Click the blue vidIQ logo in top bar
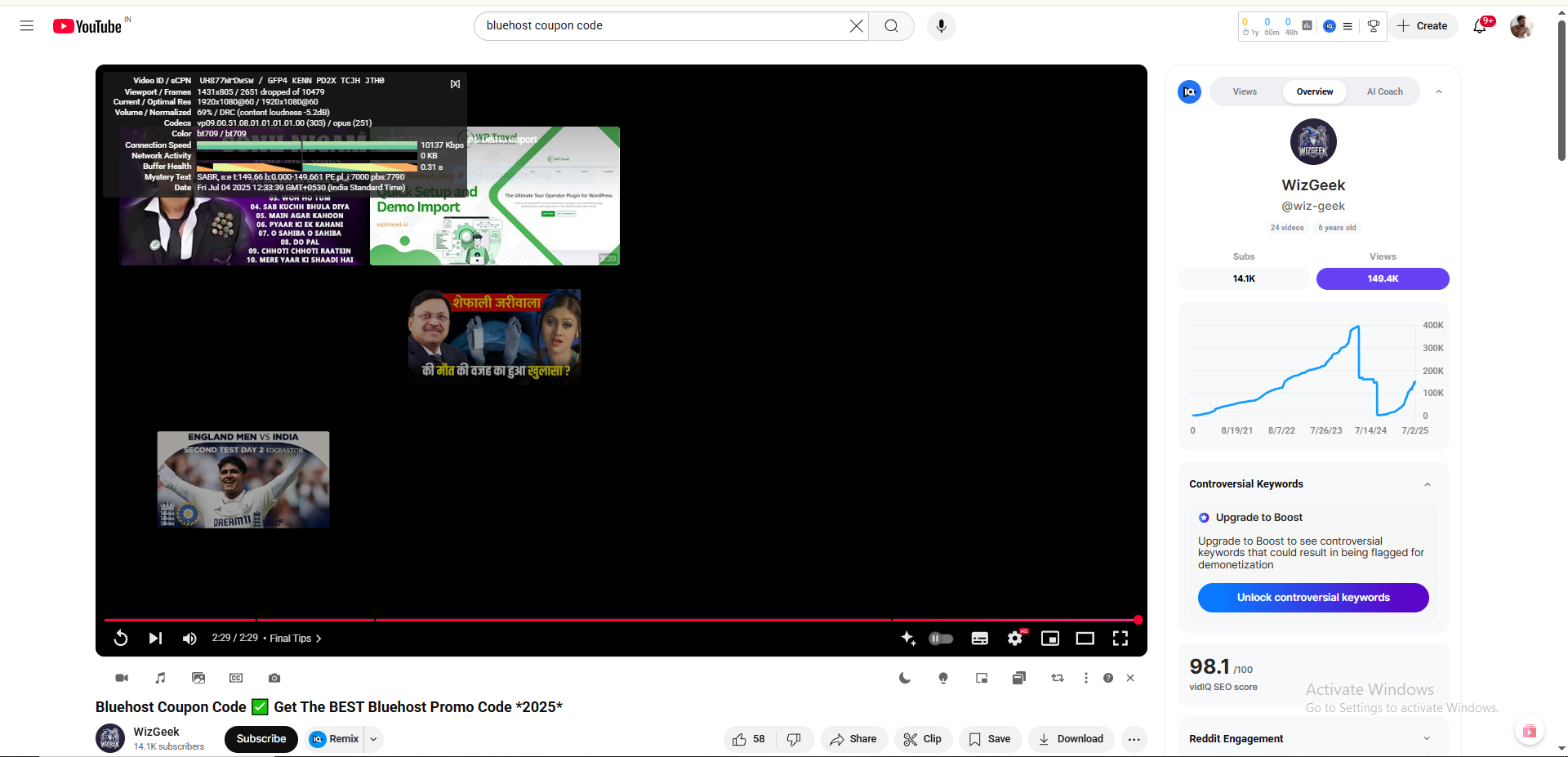This screenshot has width=1568, height=757. (x=1330, y=26)
